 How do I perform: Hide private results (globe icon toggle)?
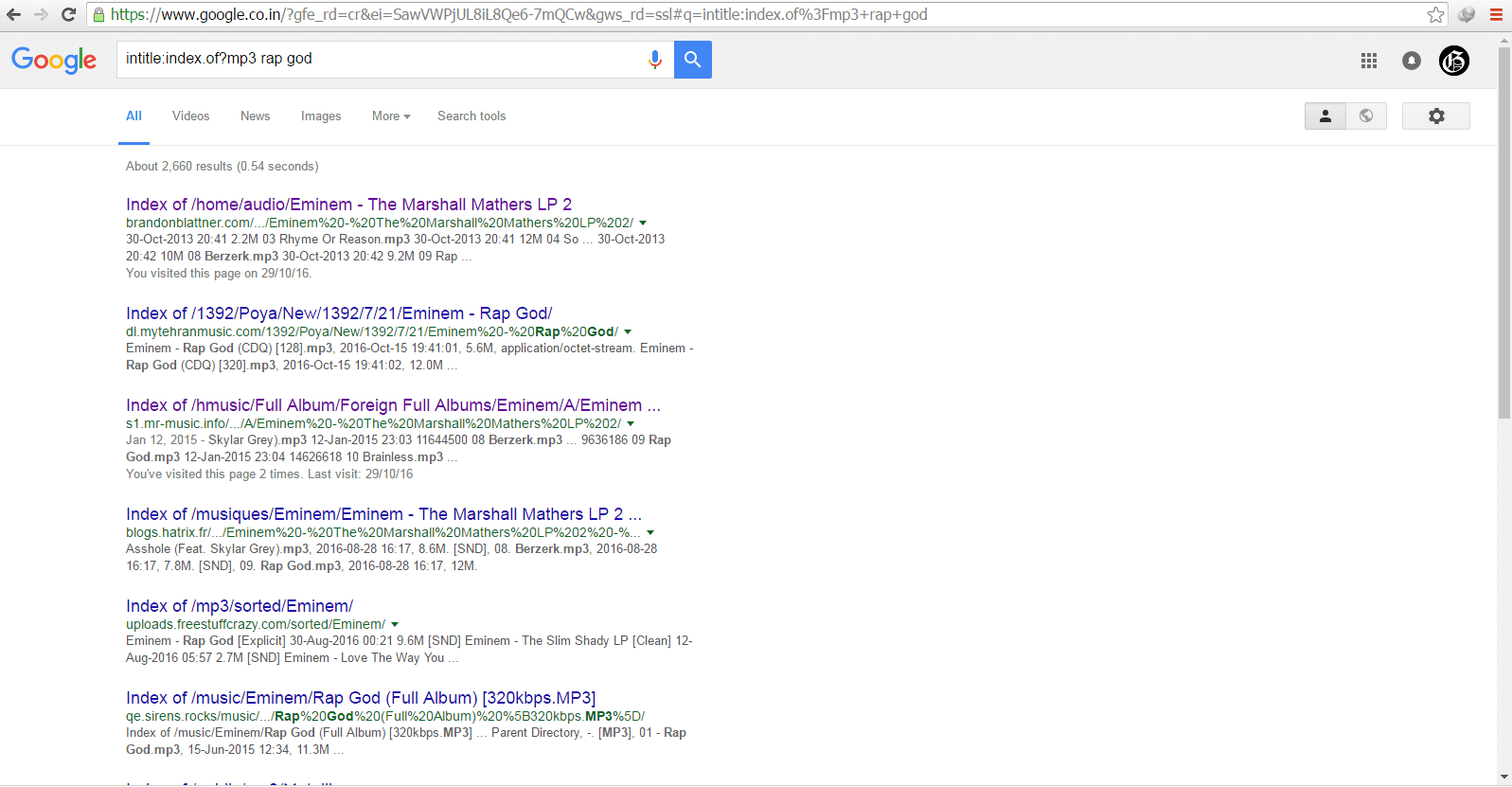click(x=1366, y=116)
